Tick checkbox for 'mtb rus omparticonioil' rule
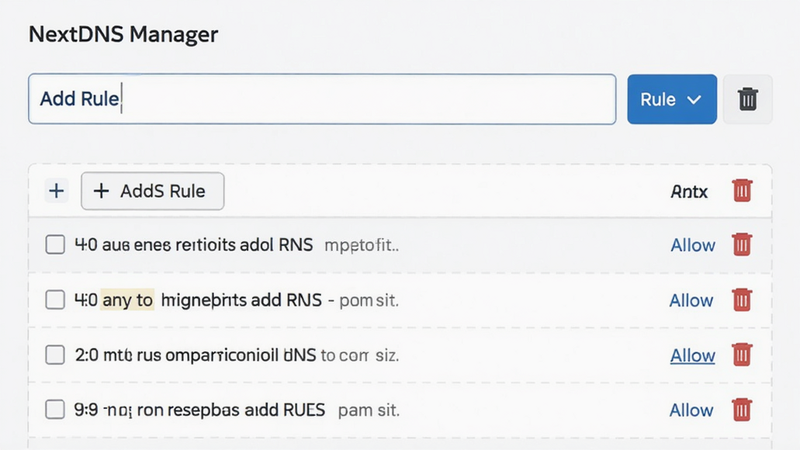 pyautogui.click(x=55, y=355)
